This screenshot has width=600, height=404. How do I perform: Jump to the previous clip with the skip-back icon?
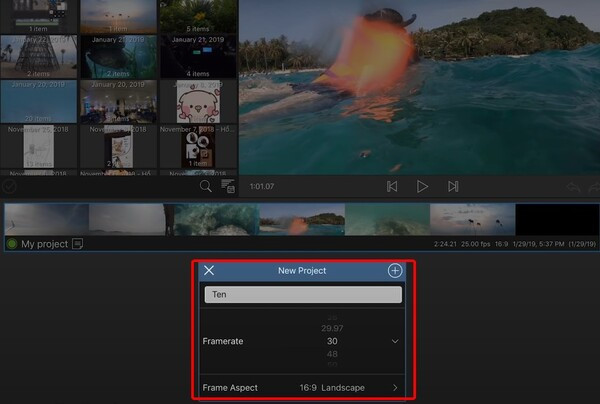tap(392, 187)
